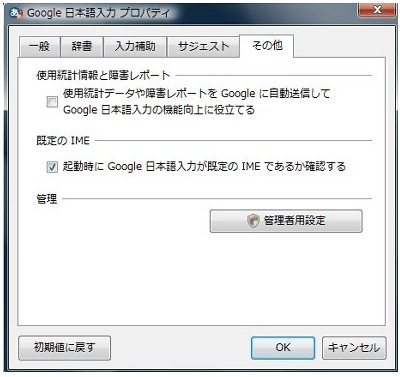Screen dimensions: 400x377
Task: Click the Google Japanese Input title bar icon
Action: tap(17, 14)
